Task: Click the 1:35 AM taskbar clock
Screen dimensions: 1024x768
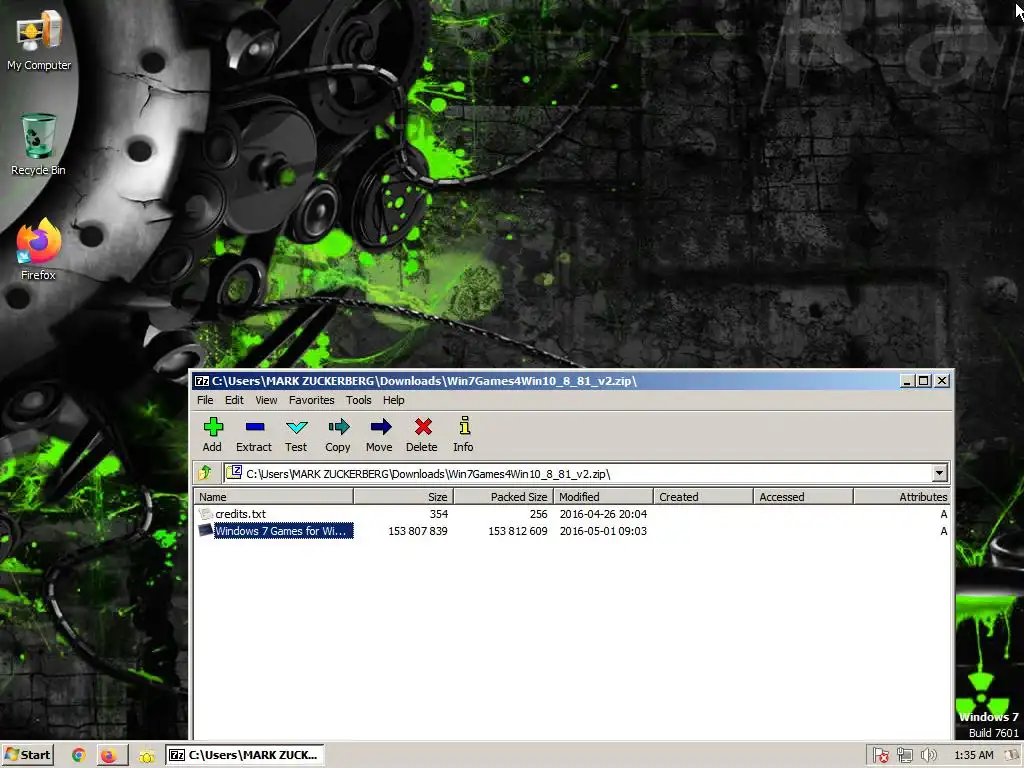Action: tap(974, 756)
